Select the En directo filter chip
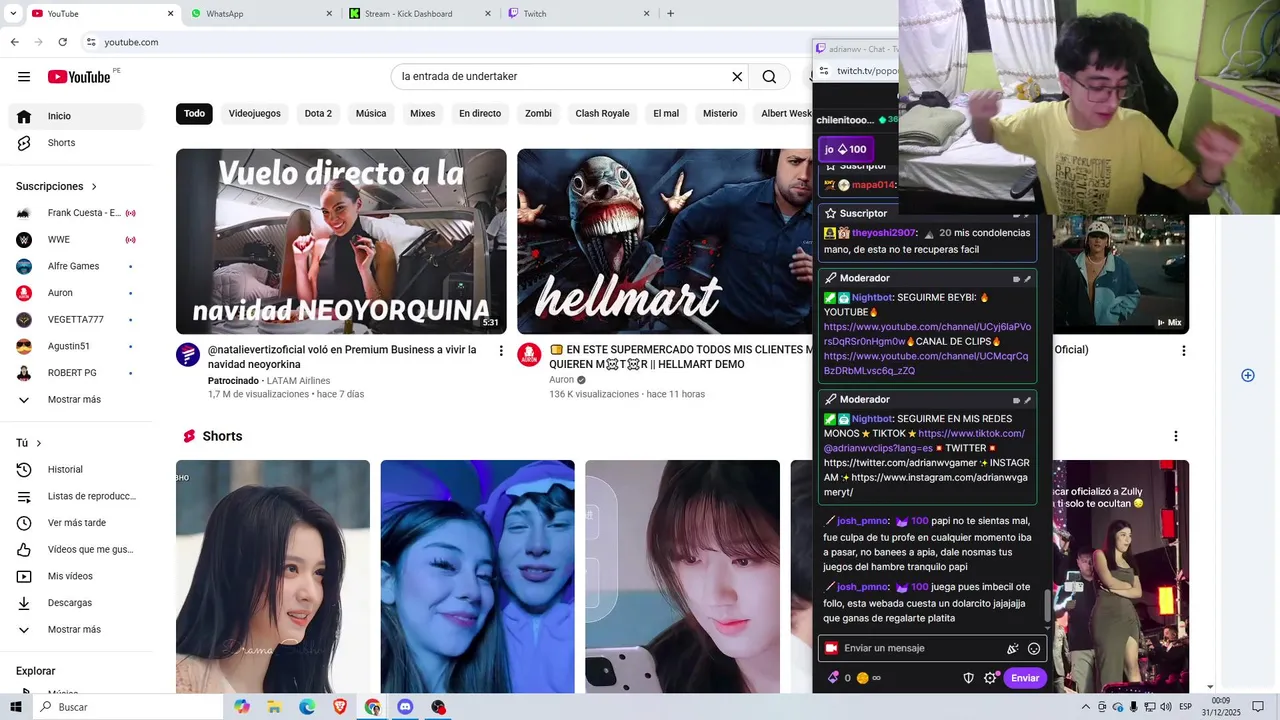The height and width of the screenshot is (720, 1280). tap(480, 114)
